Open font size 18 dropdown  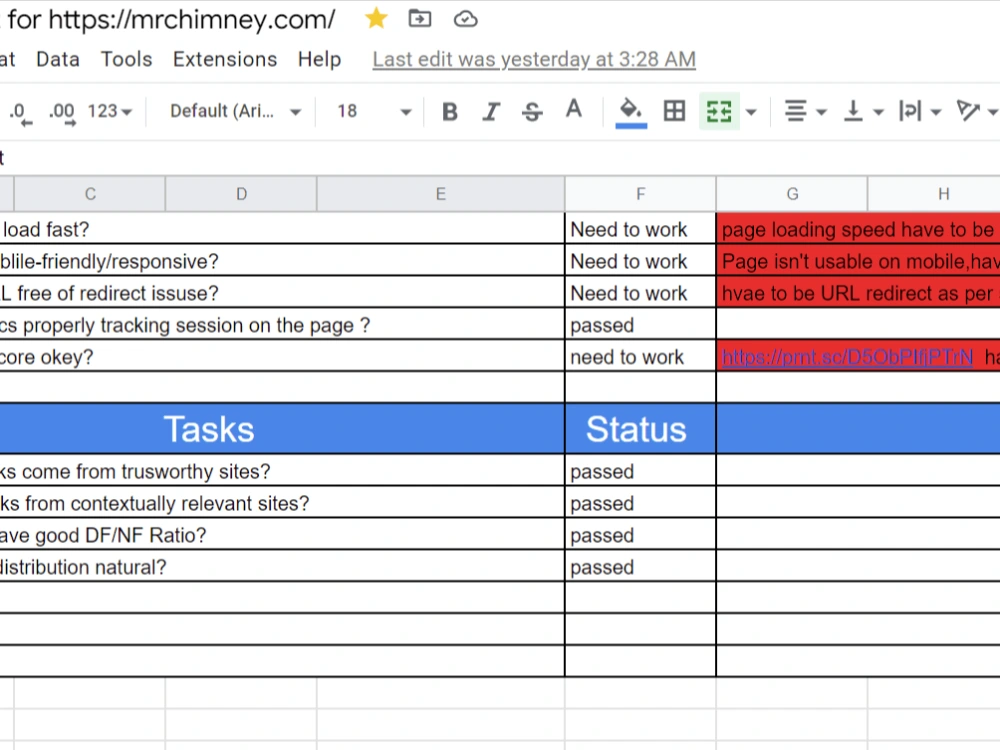374,112
